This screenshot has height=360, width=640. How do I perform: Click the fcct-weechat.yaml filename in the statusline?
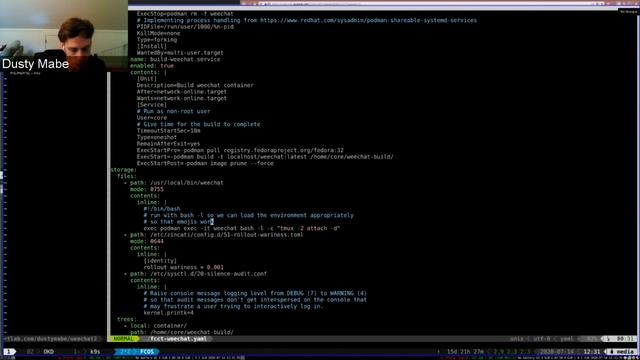(x=178, y=339)
